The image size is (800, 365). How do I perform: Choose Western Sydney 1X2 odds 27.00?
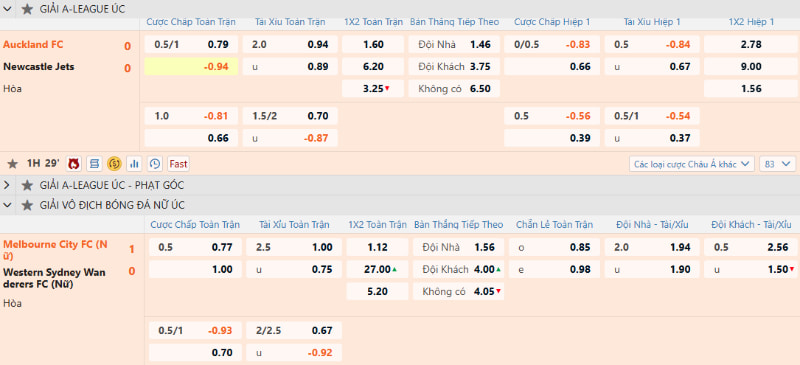click(378, 270)
